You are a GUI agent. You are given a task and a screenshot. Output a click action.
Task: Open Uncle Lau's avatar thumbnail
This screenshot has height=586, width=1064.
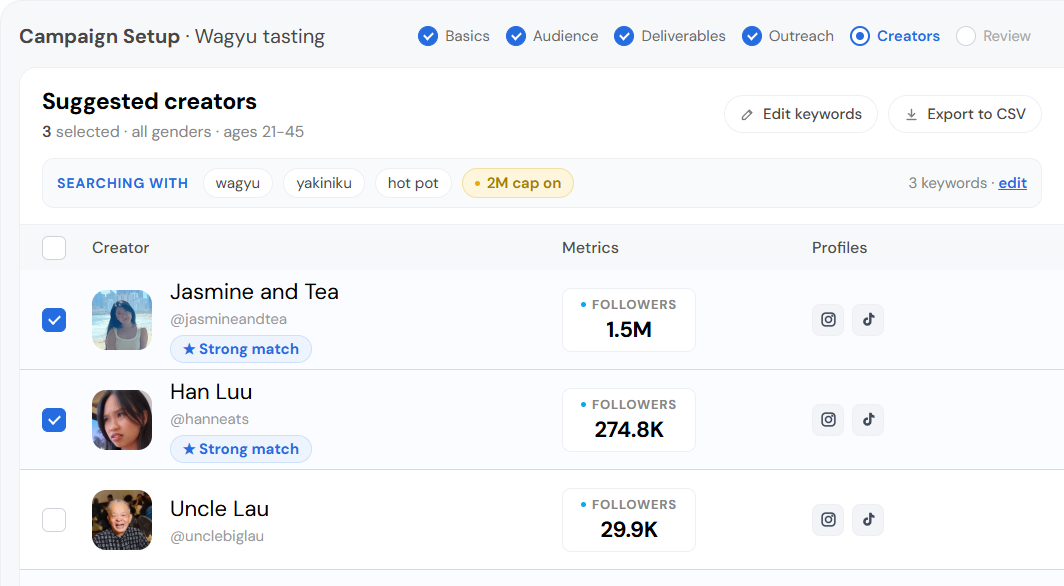tap(122, 520)
